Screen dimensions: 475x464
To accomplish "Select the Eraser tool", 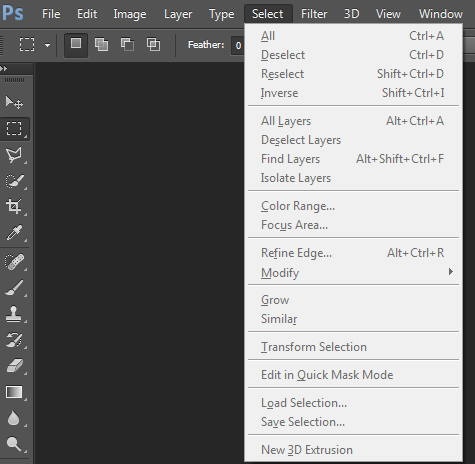I will 14,366.
